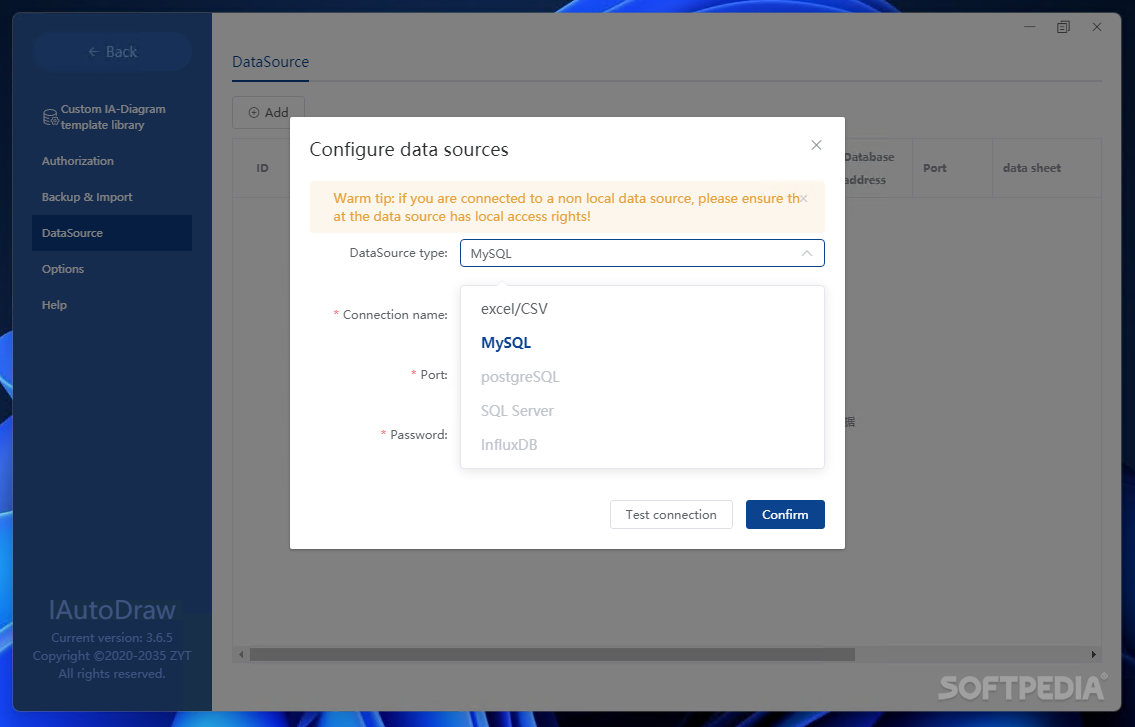Screen dimensions: 1135x727
Task: Click the scrollbar right arrow
Action: tap(1094, 655)
